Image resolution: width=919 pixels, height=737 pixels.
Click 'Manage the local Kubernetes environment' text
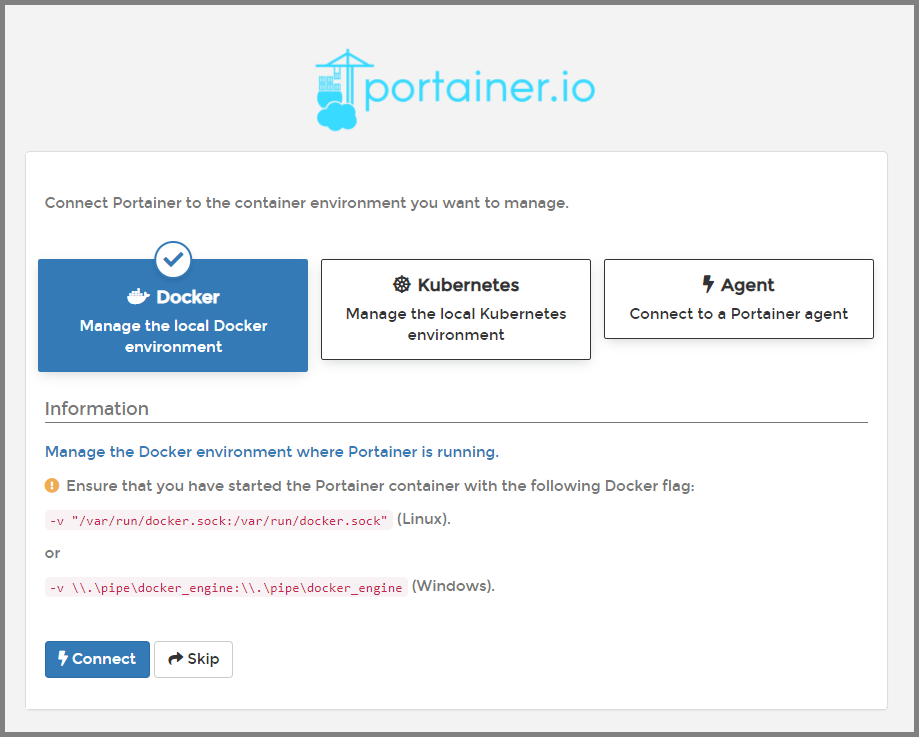click(x=456, y=324)
